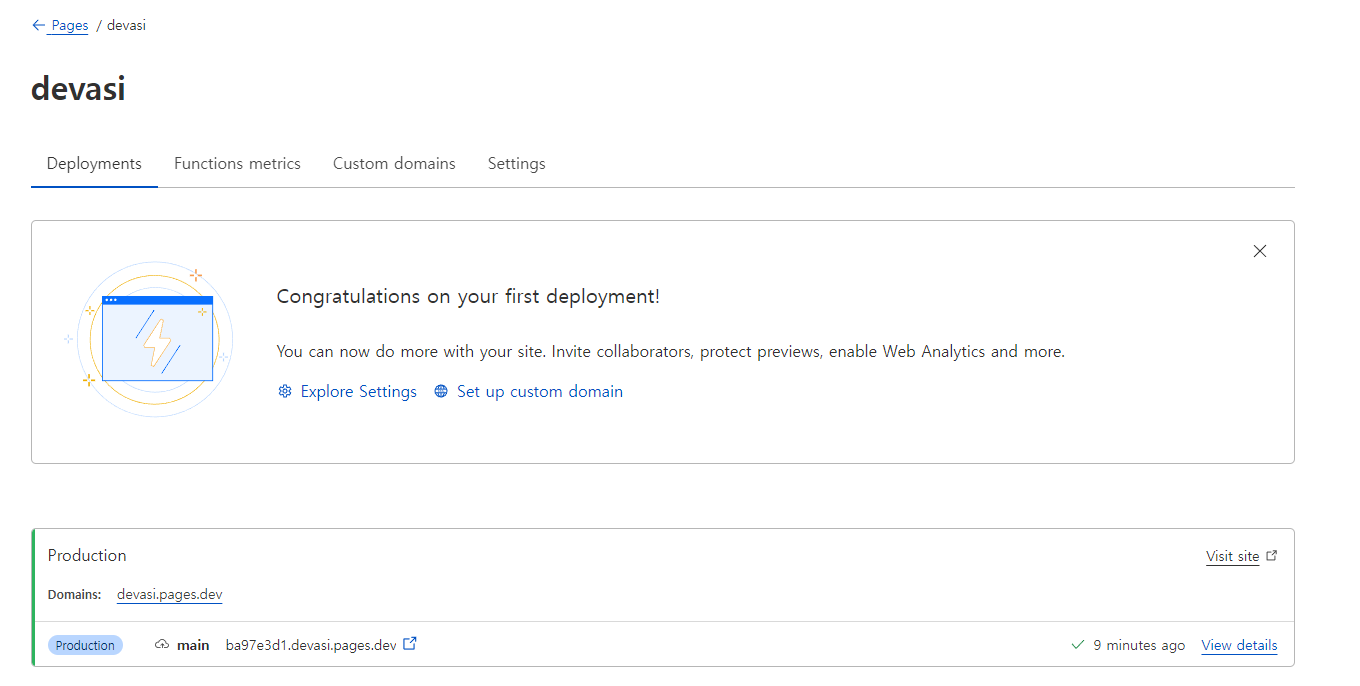
Task: Click the gear icon beside Explore Settings
Action: 285,391
